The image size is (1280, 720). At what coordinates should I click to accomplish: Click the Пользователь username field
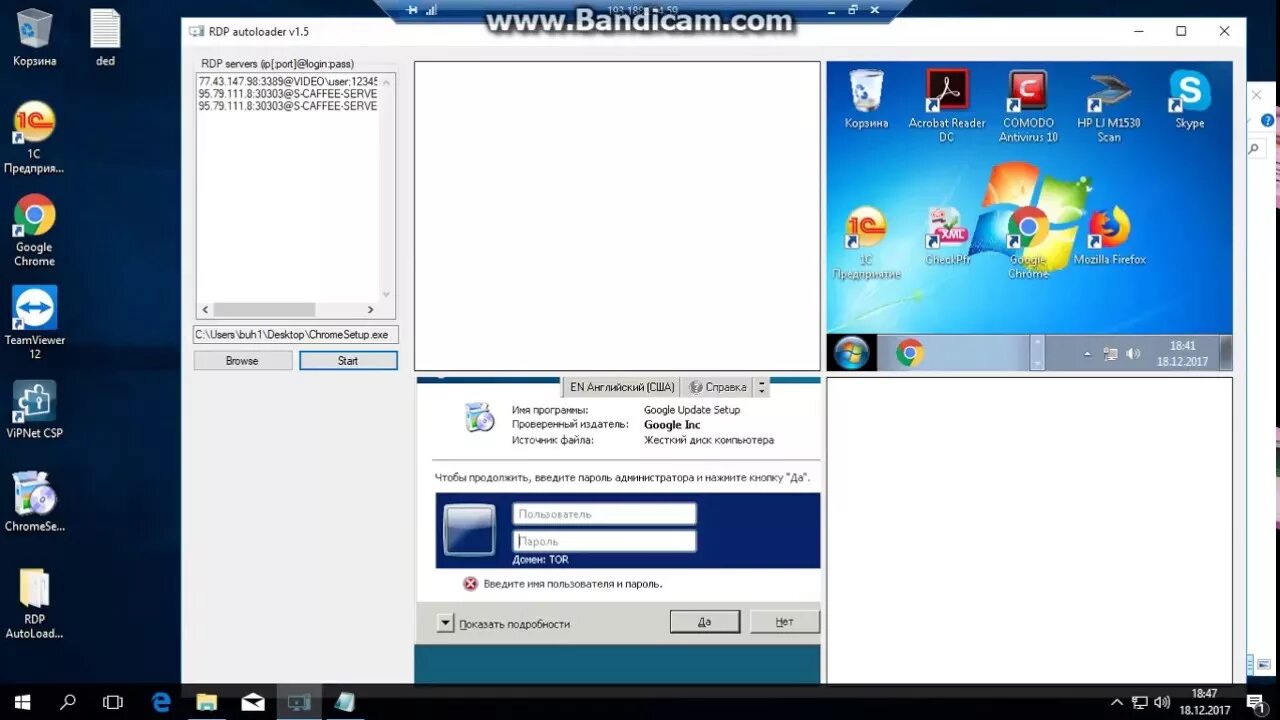(604, 514)
